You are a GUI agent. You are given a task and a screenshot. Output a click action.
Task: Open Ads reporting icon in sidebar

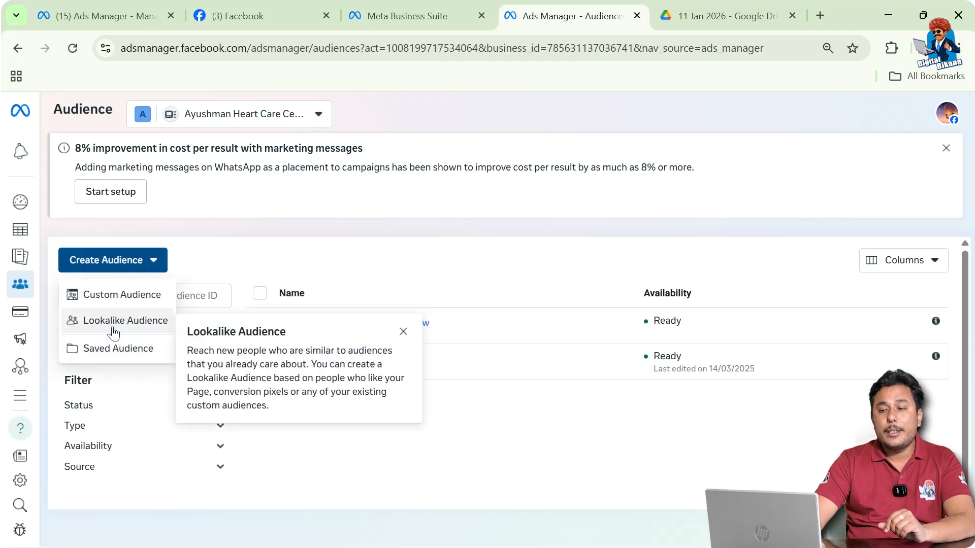pos(20,256)
